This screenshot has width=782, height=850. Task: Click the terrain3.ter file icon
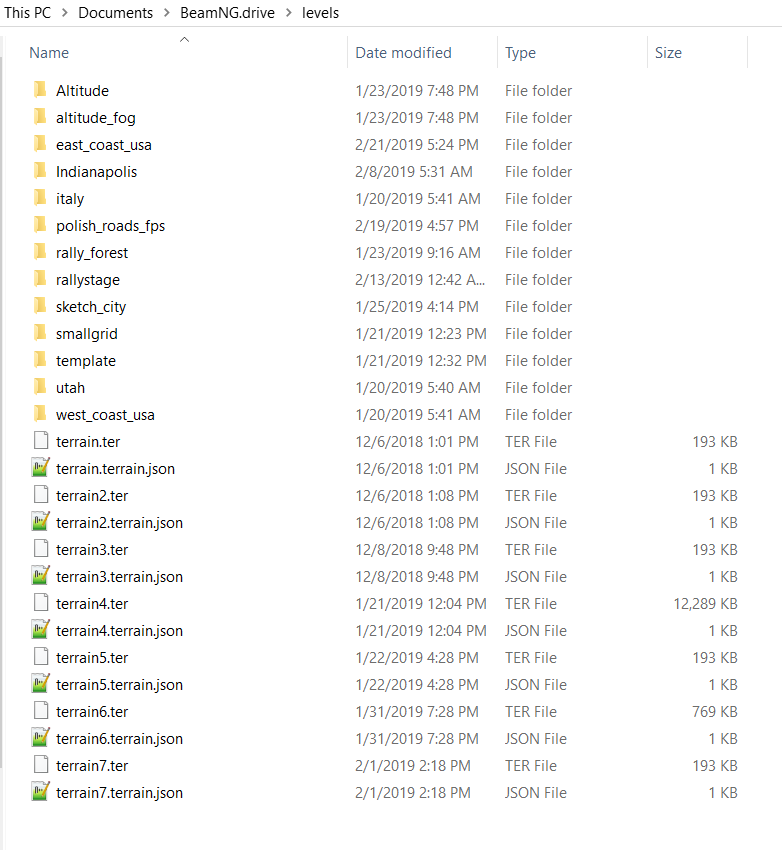(41, 549)
